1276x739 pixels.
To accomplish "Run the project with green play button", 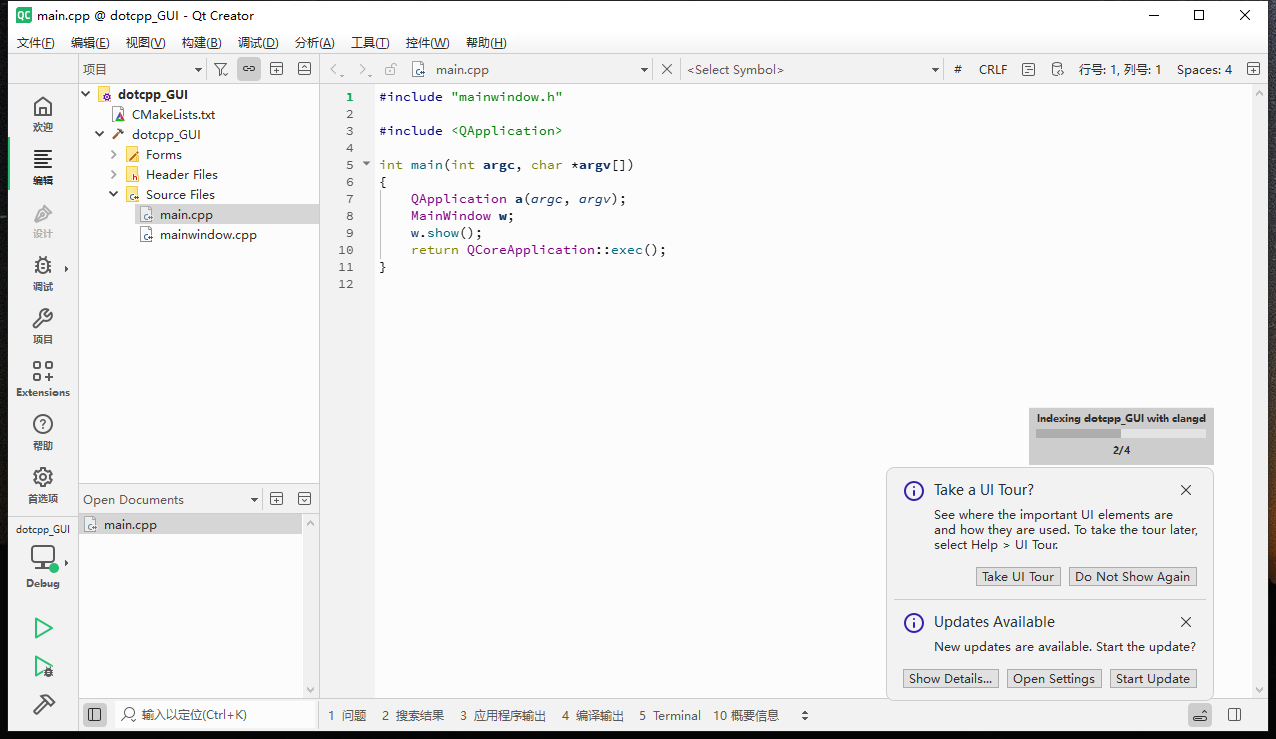I will click(43, 628).
